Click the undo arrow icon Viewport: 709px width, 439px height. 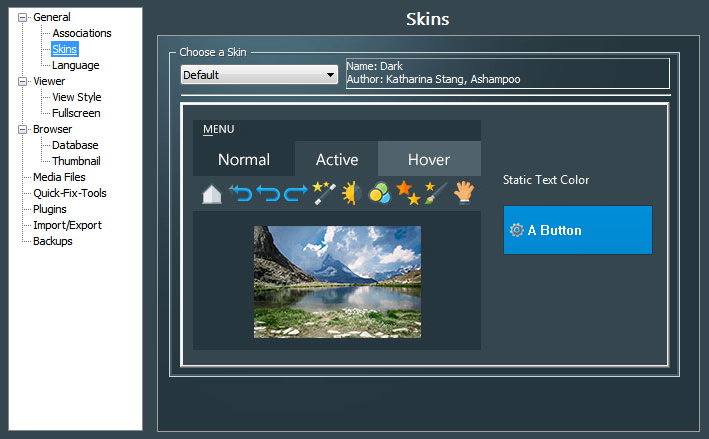tap(240, 193)
